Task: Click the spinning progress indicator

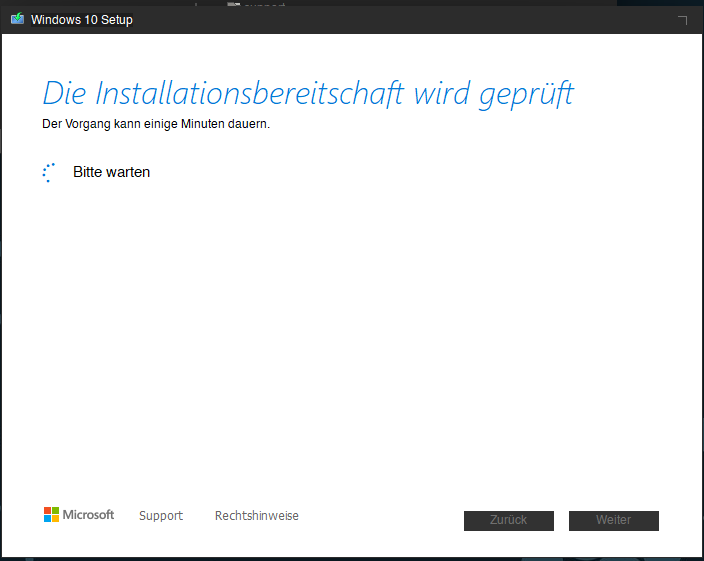Action: (x=48, y=172)
